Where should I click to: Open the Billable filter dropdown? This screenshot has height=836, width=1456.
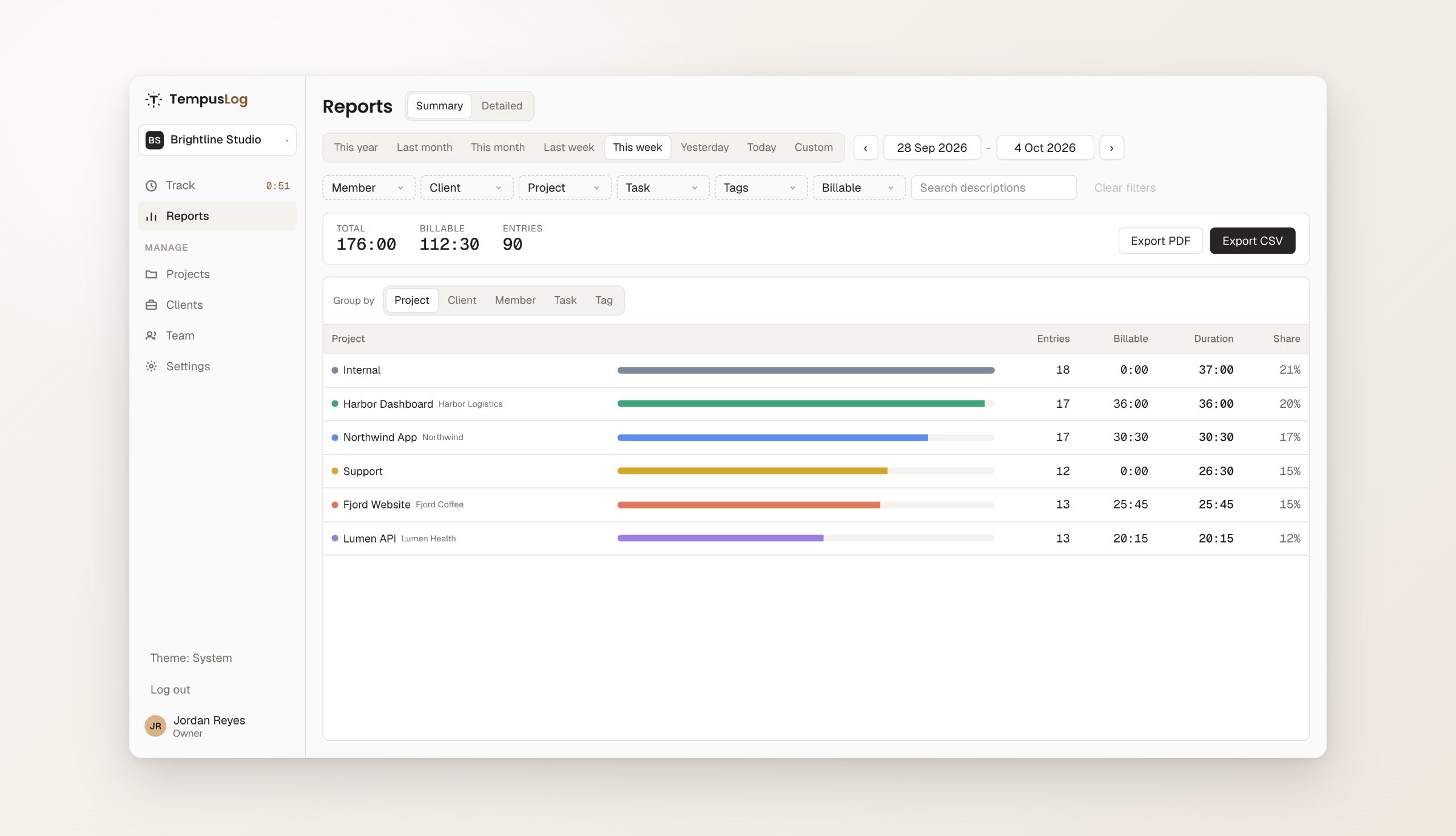coord(859,188)
